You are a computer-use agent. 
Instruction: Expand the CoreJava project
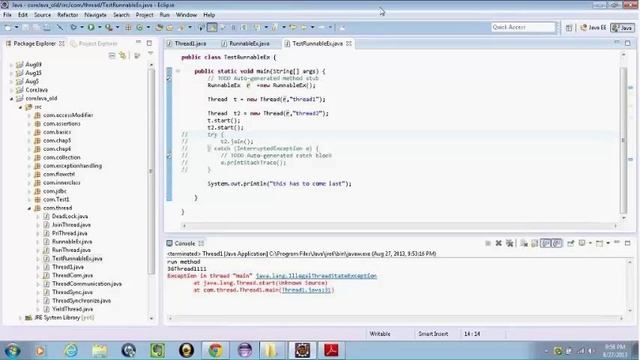(x=11, y=90)
